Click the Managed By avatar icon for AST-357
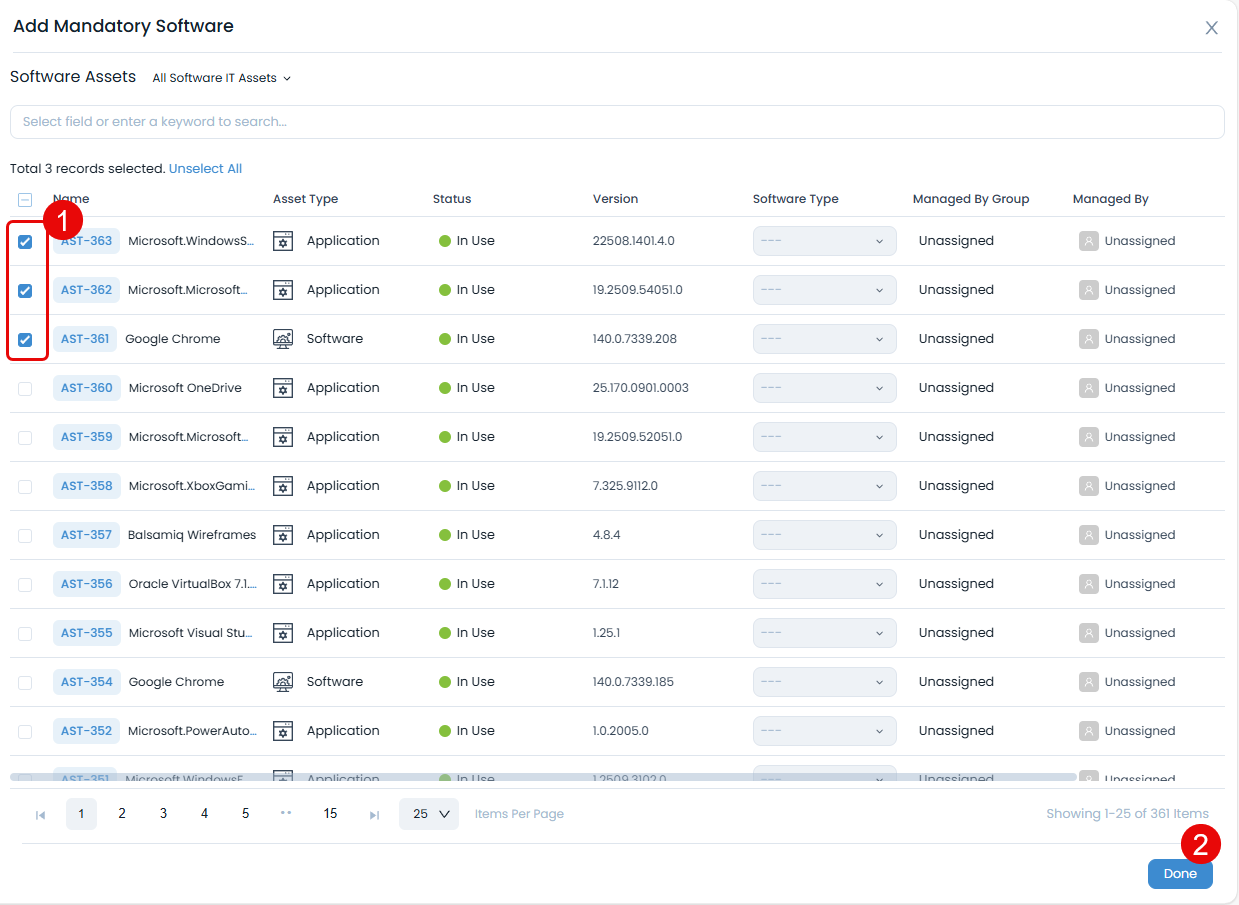Screen dimensions: 1239x905 [x=1088, y=535]
